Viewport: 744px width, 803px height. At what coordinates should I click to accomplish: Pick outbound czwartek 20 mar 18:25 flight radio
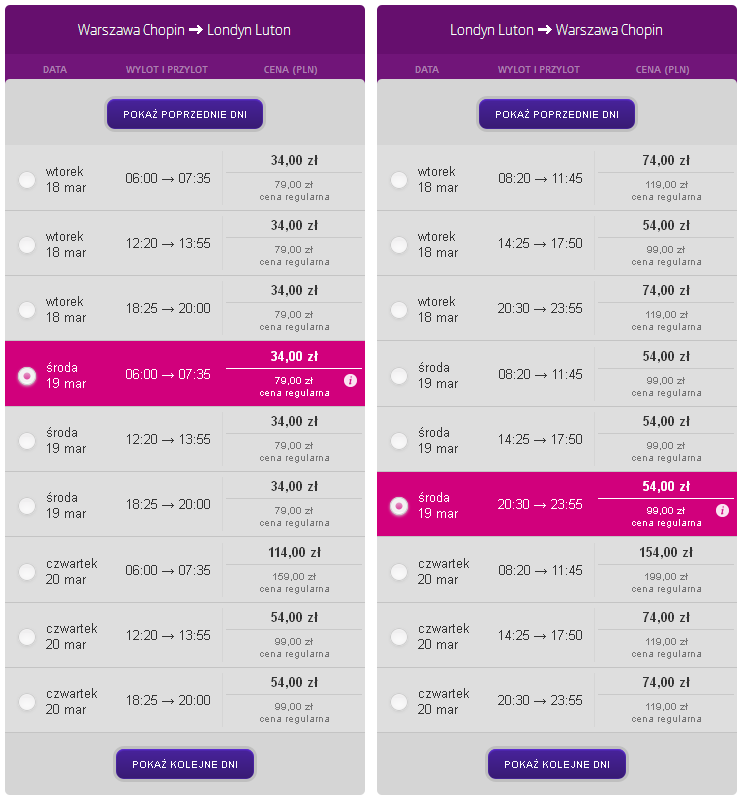[27, 702]
